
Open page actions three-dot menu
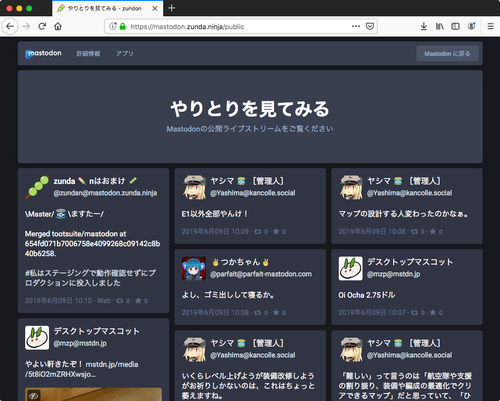pos(356,26)
